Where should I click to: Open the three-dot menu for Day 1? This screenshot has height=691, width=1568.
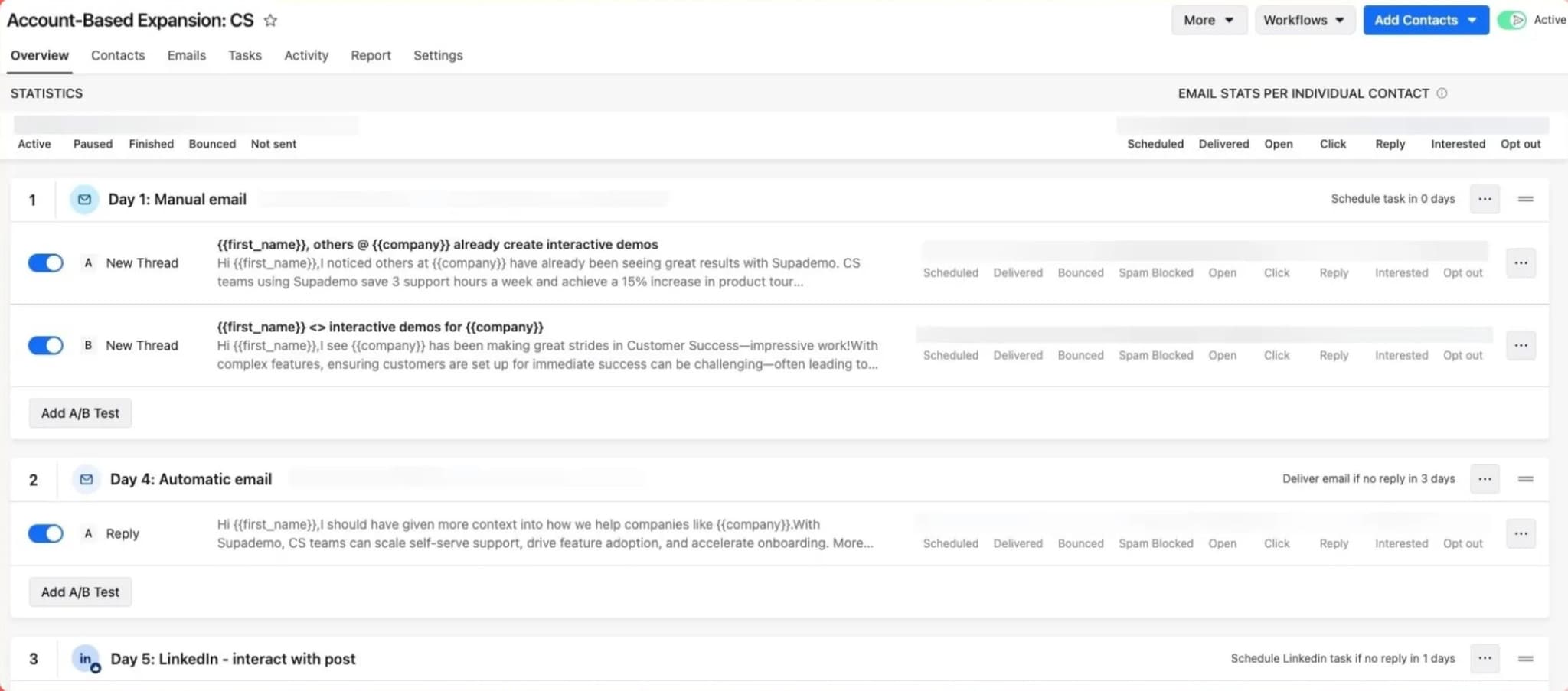coord(1485,198)
